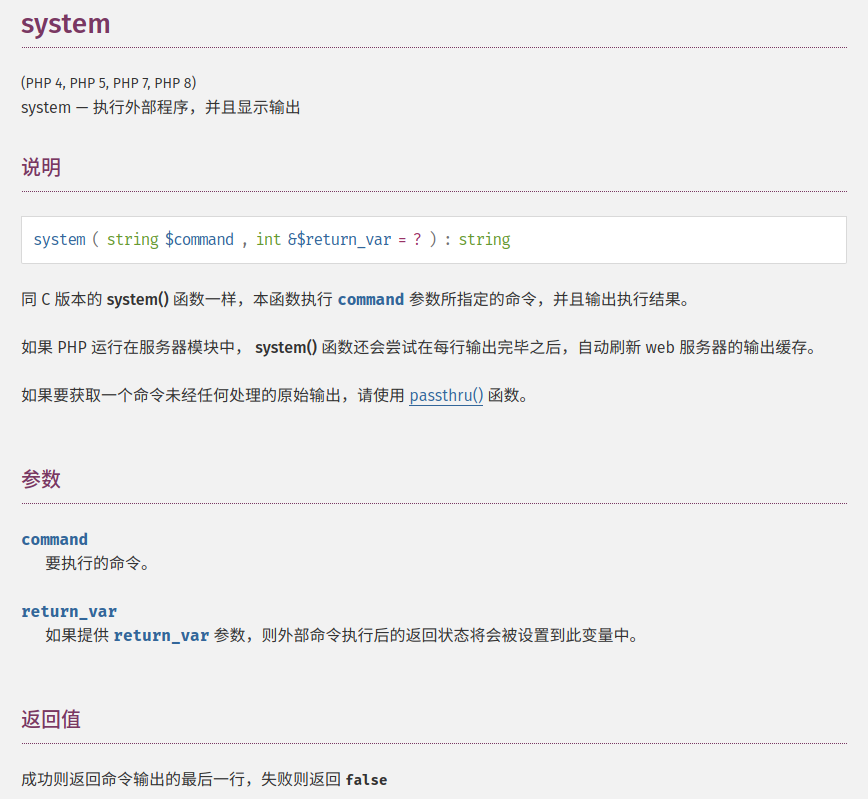Click the $command token in the function signature
Screen dimensions: 868x799
pos(200,239)
